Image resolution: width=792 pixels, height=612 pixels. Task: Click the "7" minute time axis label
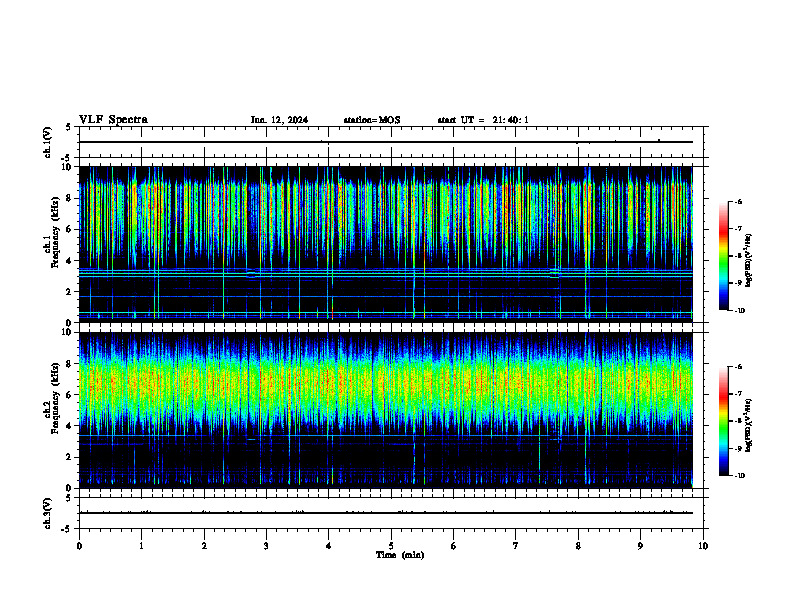pos(516,546)
